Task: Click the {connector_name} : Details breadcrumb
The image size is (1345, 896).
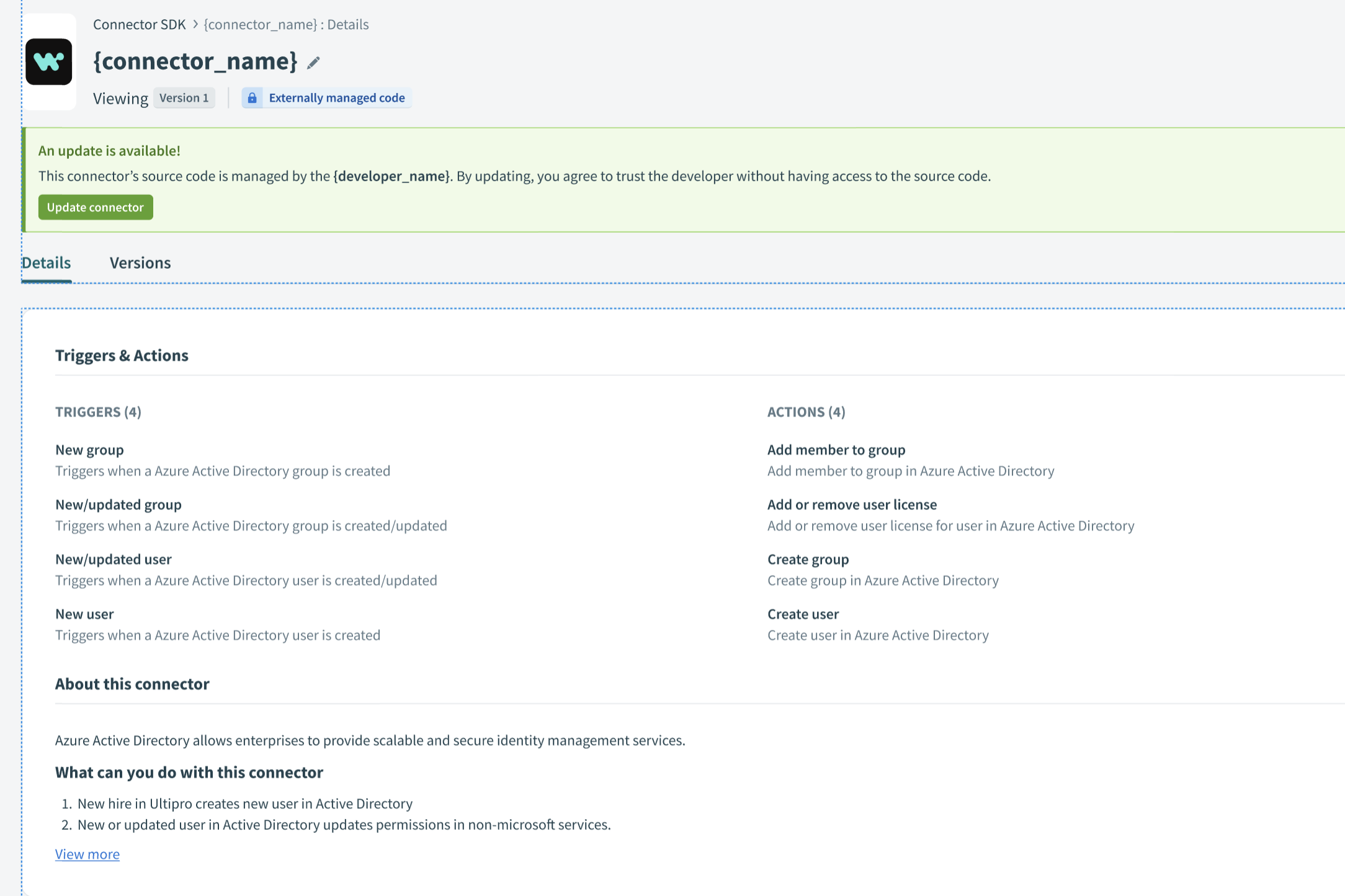Action: point(286,25)
